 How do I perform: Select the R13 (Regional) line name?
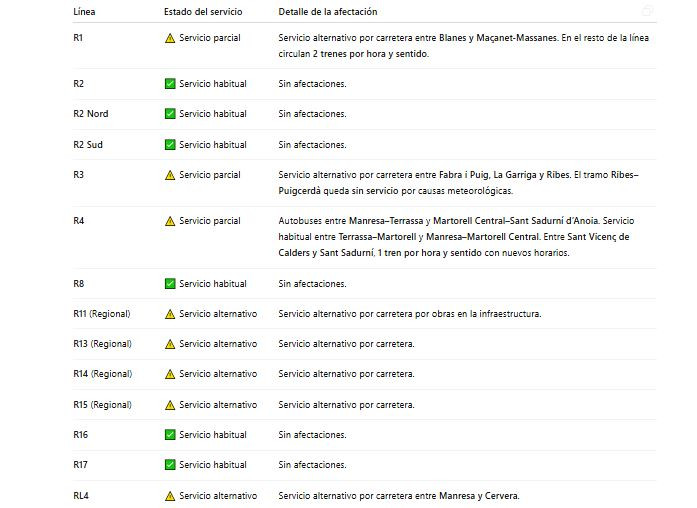coord(103,344)
